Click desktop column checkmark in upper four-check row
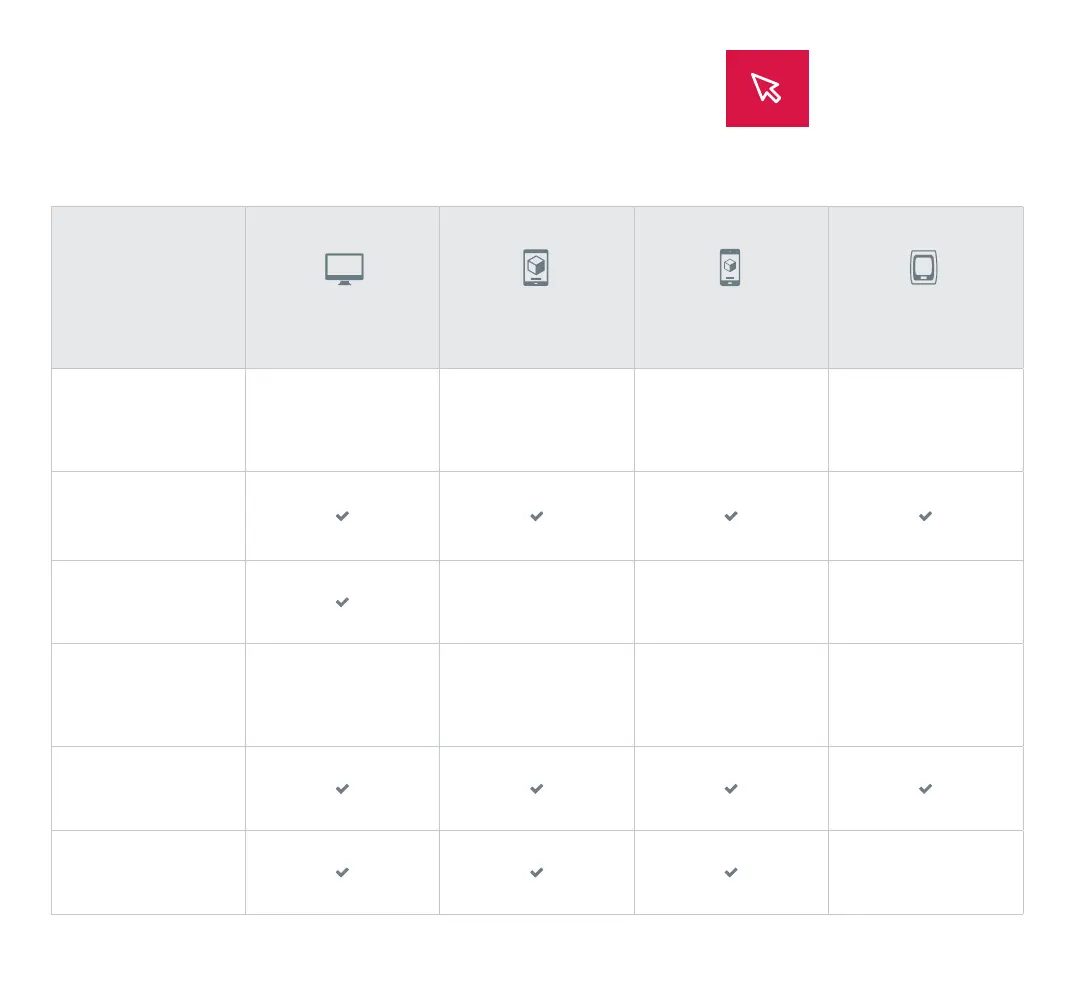This screenshot has height=992, width=1077. click(342, 516)
